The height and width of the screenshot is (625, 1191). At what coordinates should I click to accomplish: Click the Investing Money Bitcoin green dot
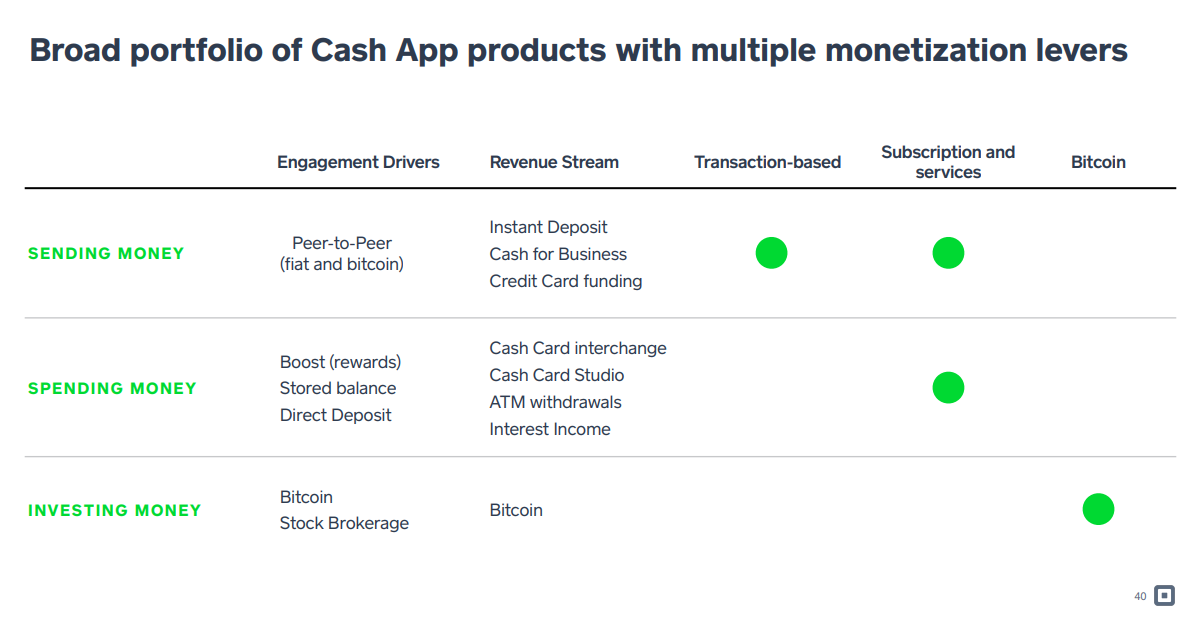click(1098, 509)
